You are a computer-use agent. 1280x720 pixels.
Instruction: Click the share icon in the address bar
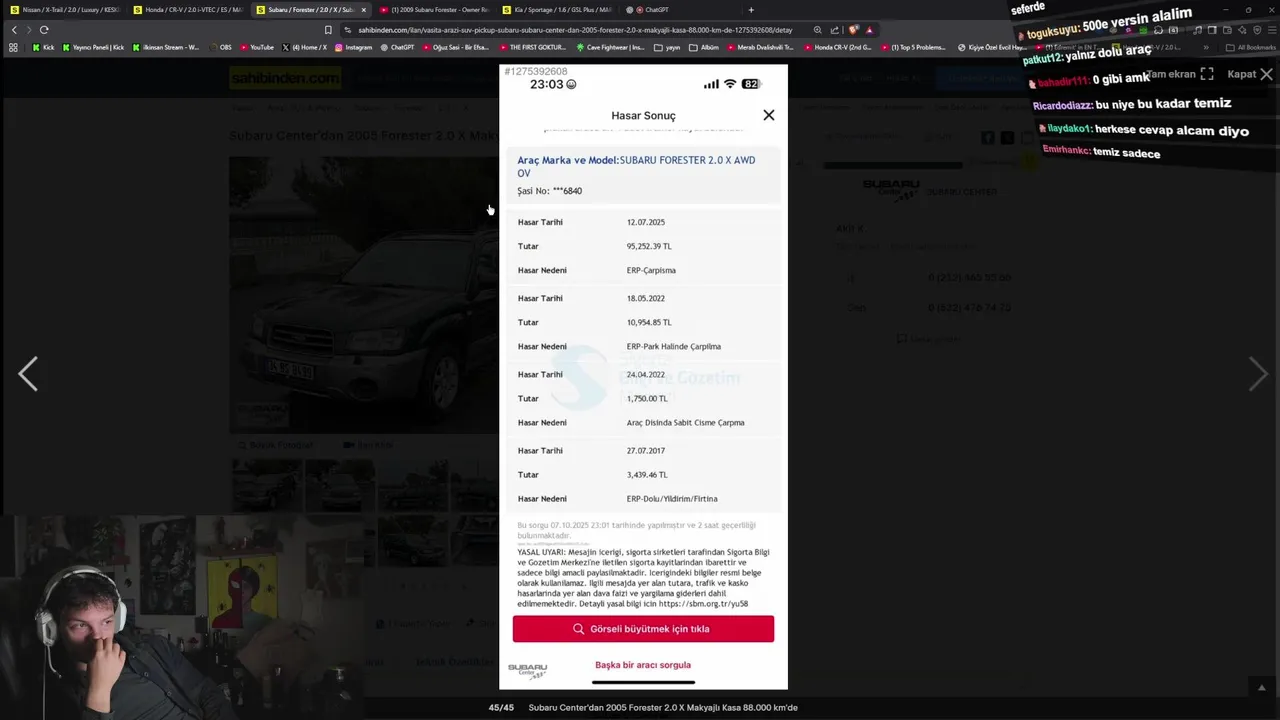835,30
